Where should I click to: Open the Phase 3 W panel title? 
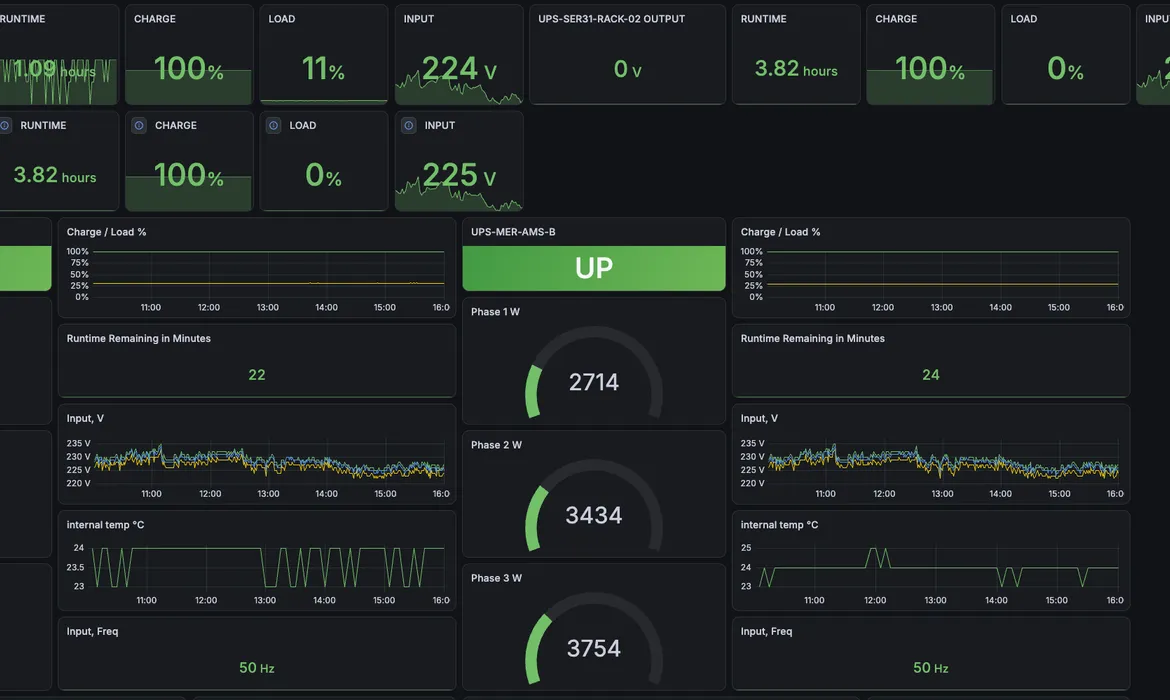(495, 578)
